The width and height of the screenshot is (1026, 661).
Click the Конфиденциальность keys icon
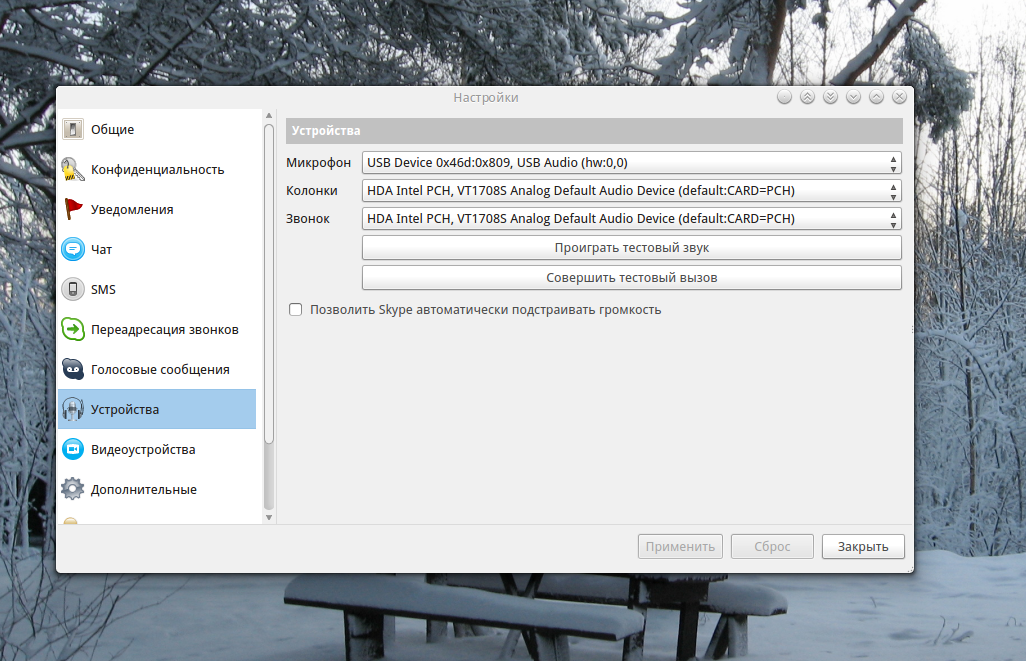pos(73,169)
